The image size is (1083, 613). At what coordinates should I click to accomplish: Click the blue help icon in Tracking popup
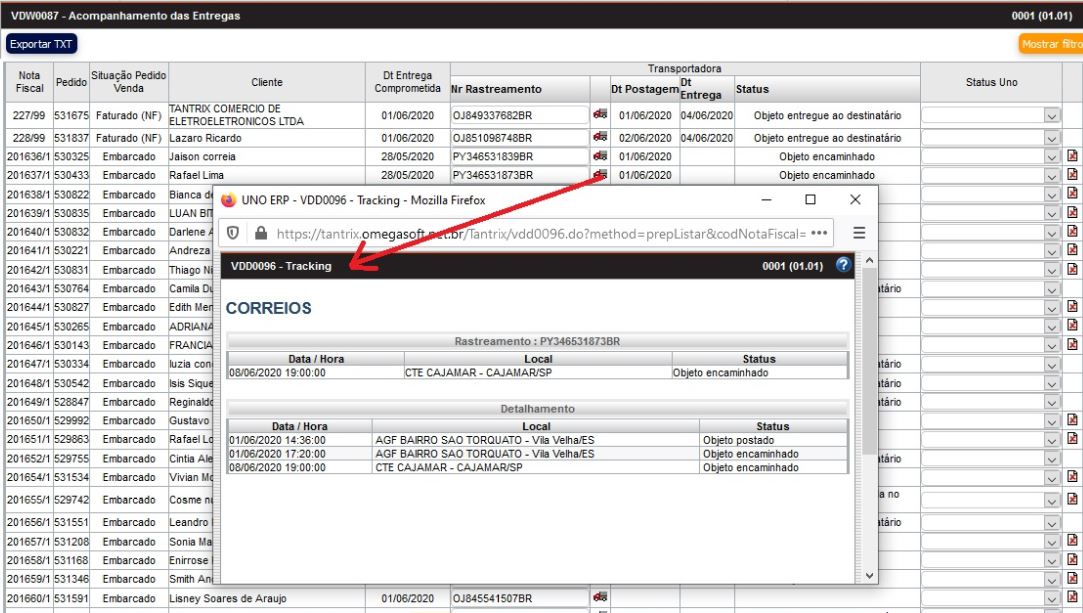coord(842,265)
